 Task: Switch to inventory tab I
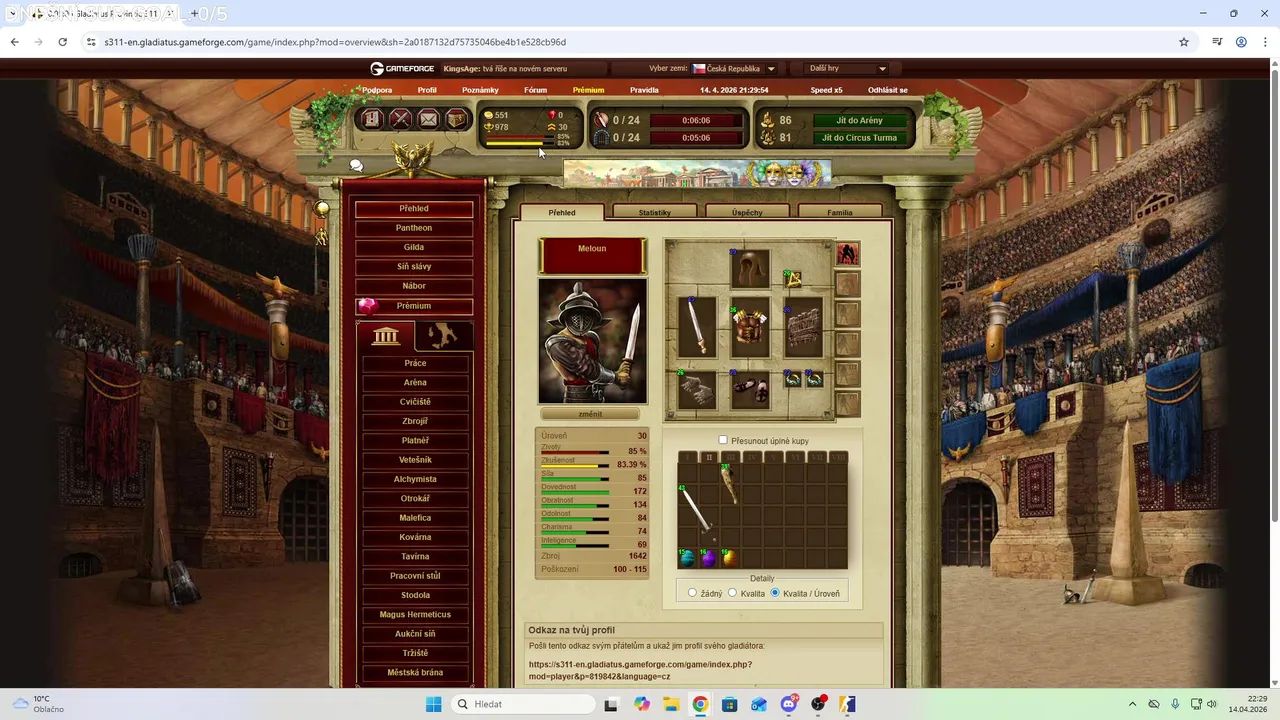[687, 457]
